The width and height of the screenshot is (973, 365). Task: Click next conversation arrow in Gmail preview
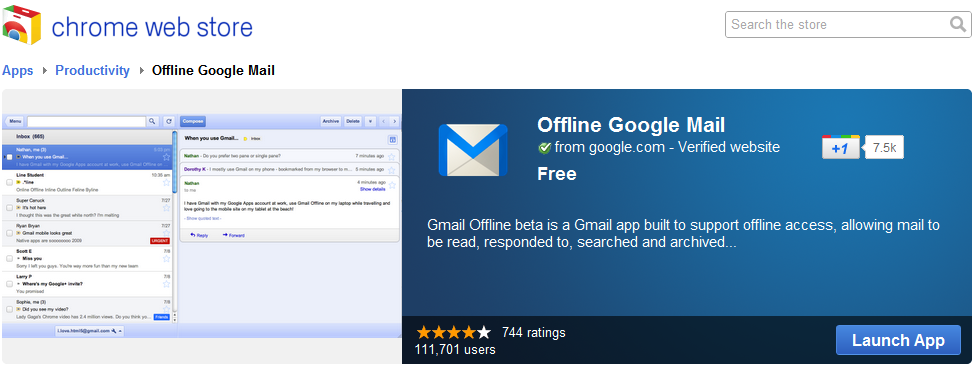(x=395, y=122)
